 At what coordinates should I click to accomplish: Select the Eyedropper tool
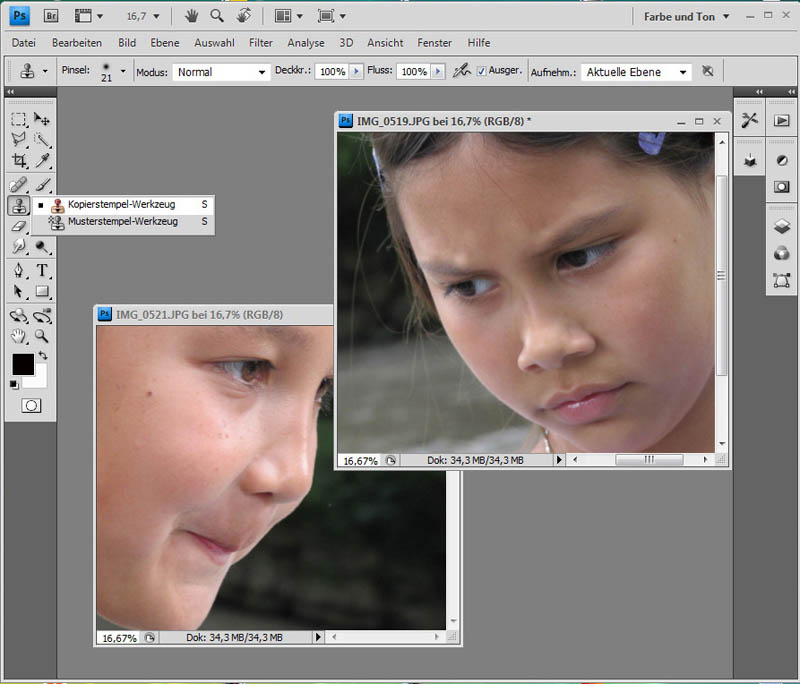pos(43,160)
